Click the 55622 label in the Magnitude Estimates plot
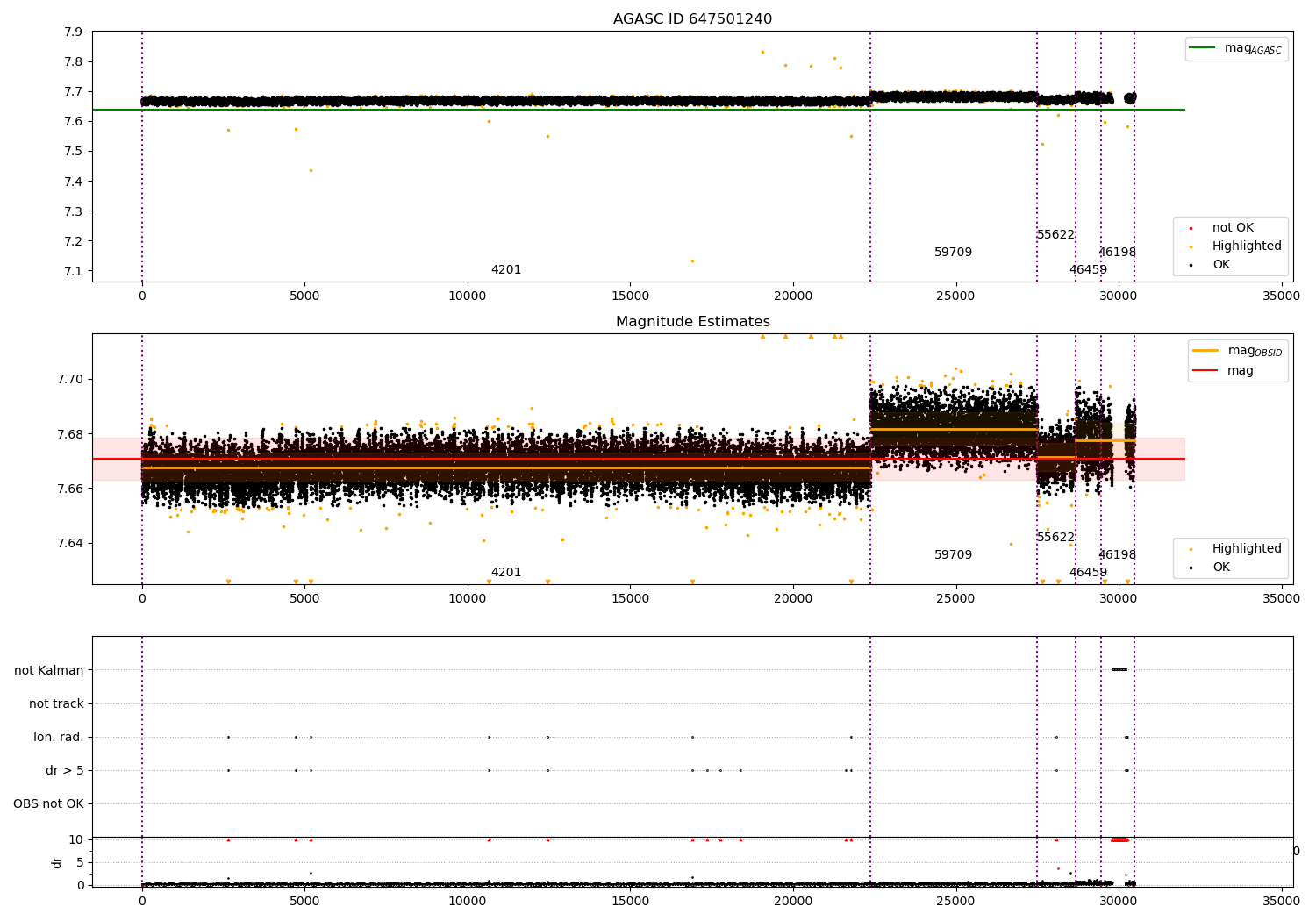 click(x=1055, y=538)
